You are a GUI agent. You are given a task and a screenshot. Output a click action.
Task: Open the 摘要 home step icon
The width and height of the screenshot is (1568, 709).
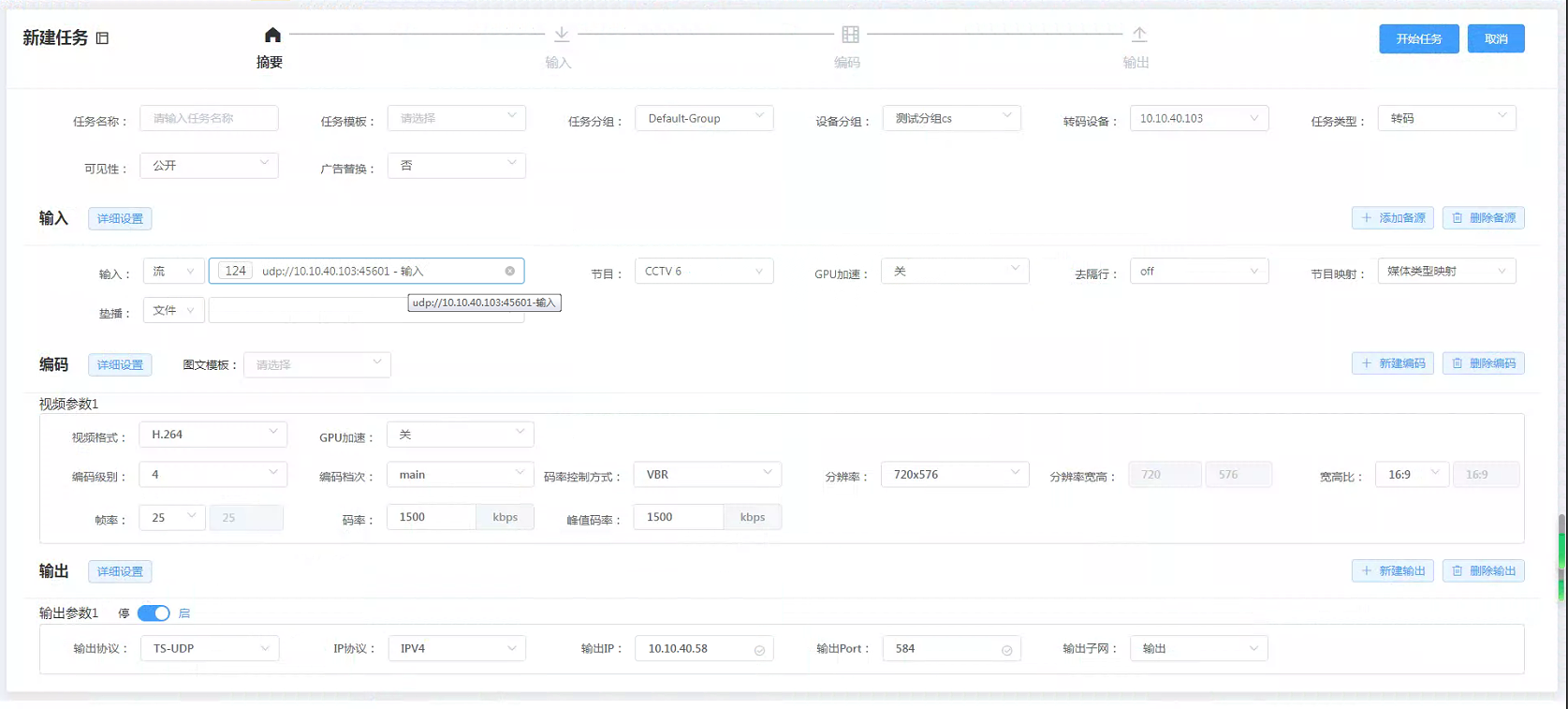pyautogui.click(x=272, y=36)
